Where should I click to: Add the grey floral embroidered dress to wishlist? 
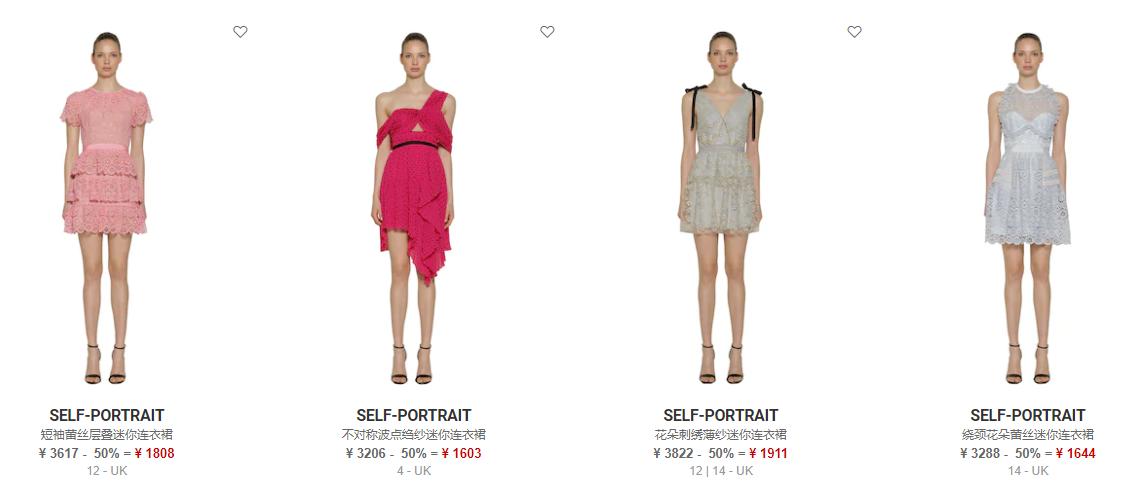pos(855,32)
